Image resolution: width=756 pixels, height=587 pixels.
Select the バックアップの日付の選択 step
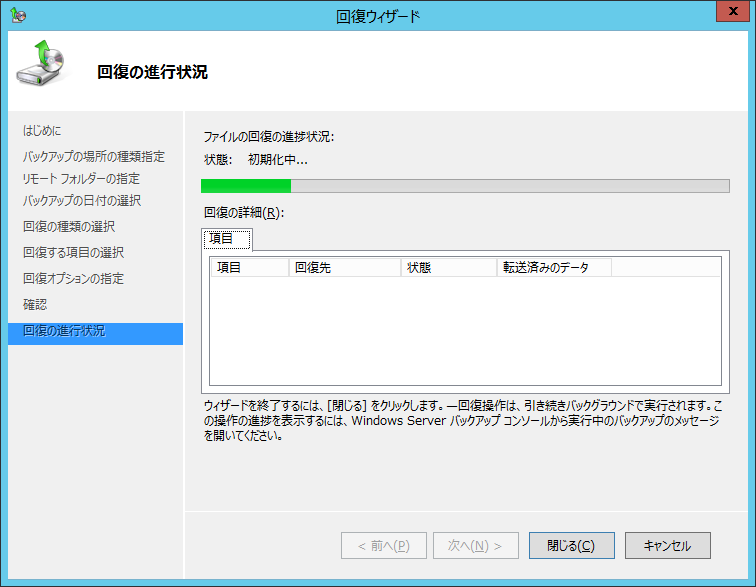pyautogui.click(x=81, y=200)
